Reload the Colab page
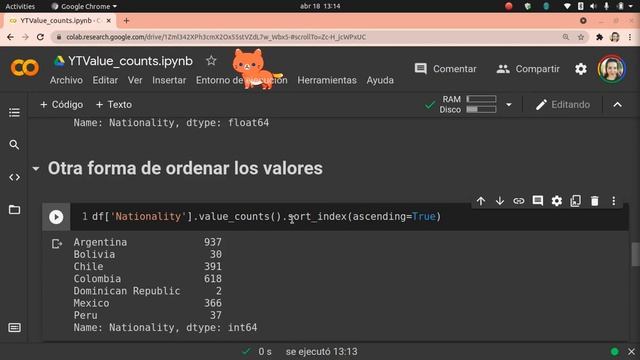 click(x=40, y=37)
